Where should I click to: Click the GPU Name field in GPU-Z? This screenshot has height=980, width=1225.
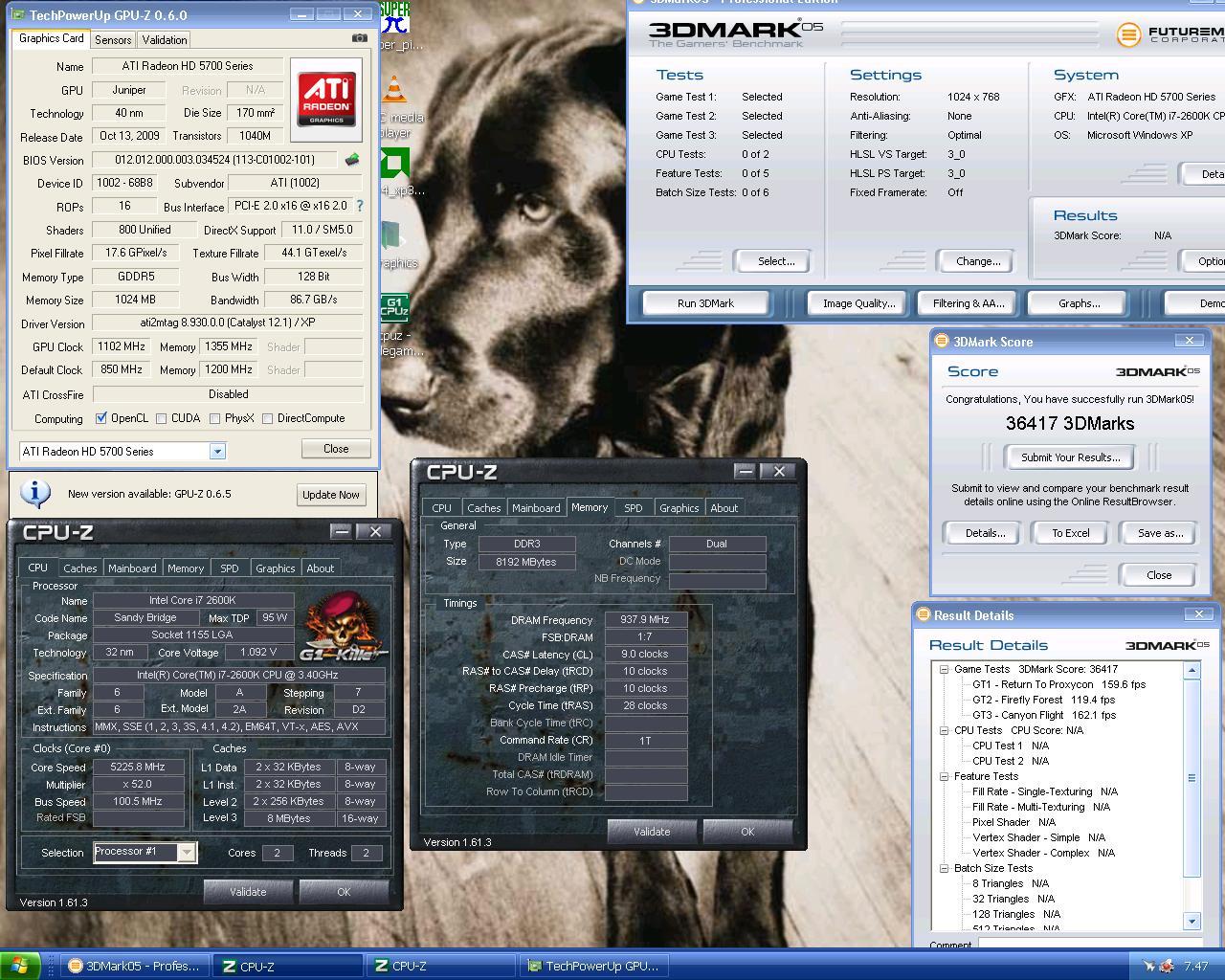coord(188,66)
